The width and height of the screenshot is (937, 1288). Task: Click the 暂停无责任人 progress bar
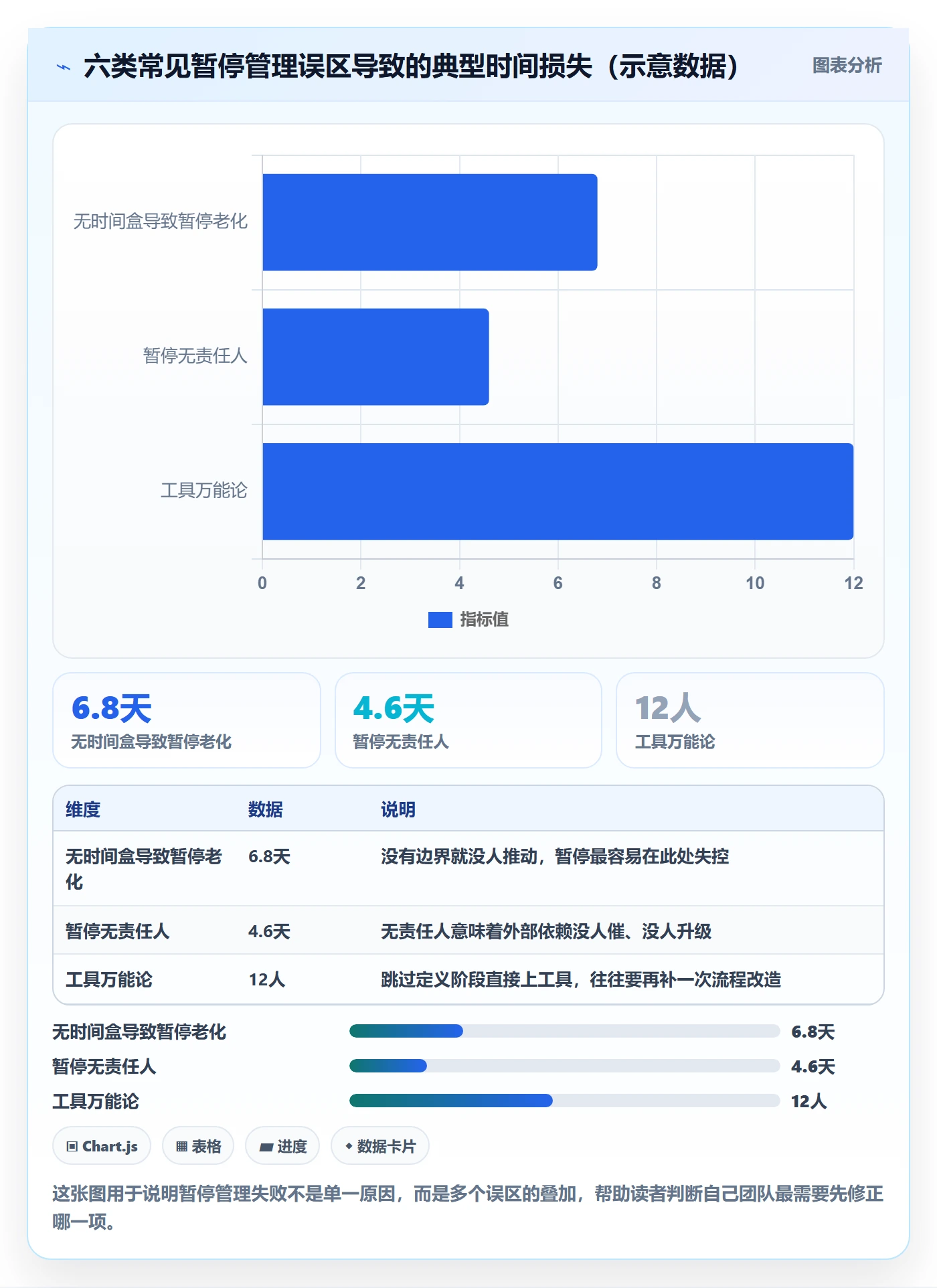(564, 1066)
